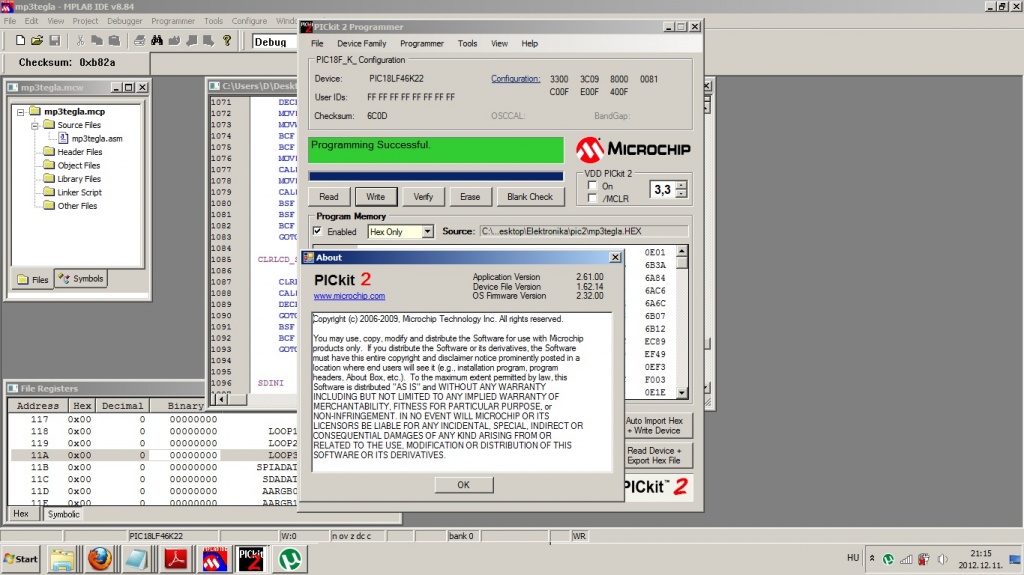Image resolution: width=1024 pixels, height=575 pixels.
Task: Click the New File icon in MPLAB toolbar
Action: 20,41
